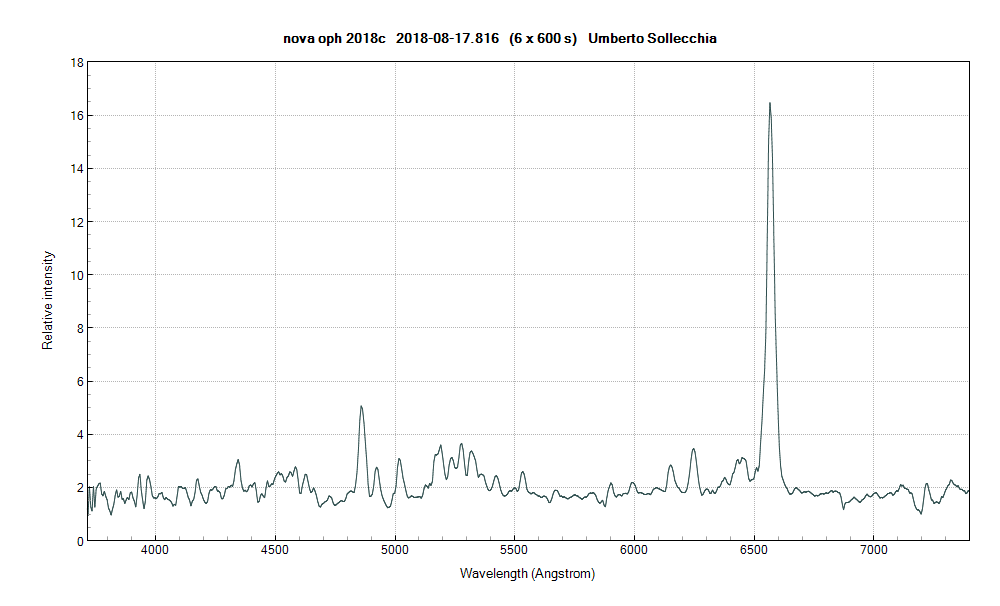Click the exposure label '(6 x 600 s)'

point(543,40)
